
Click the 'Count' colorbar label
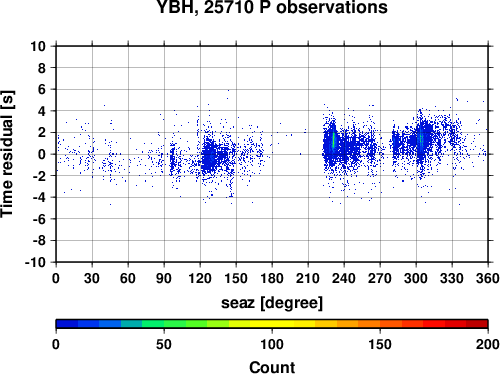(272, 367)
